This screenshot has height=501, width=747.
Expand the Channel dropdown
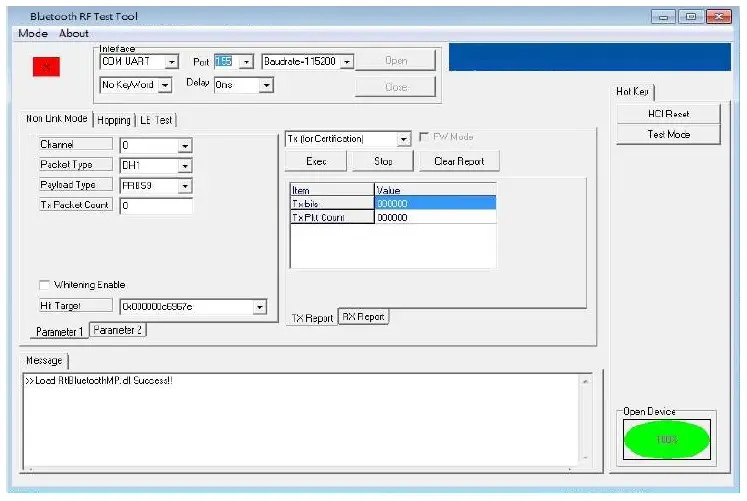pos(185,146)
